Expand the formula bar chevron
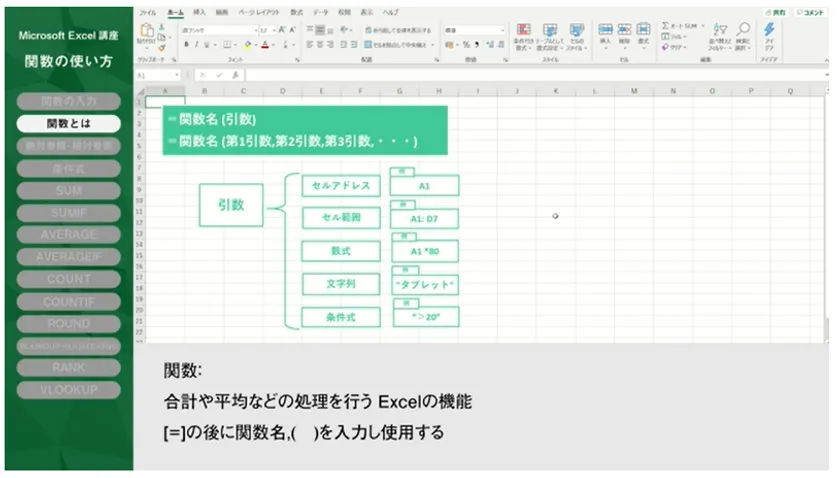The image size is (840, 478). tap(827, 76)
